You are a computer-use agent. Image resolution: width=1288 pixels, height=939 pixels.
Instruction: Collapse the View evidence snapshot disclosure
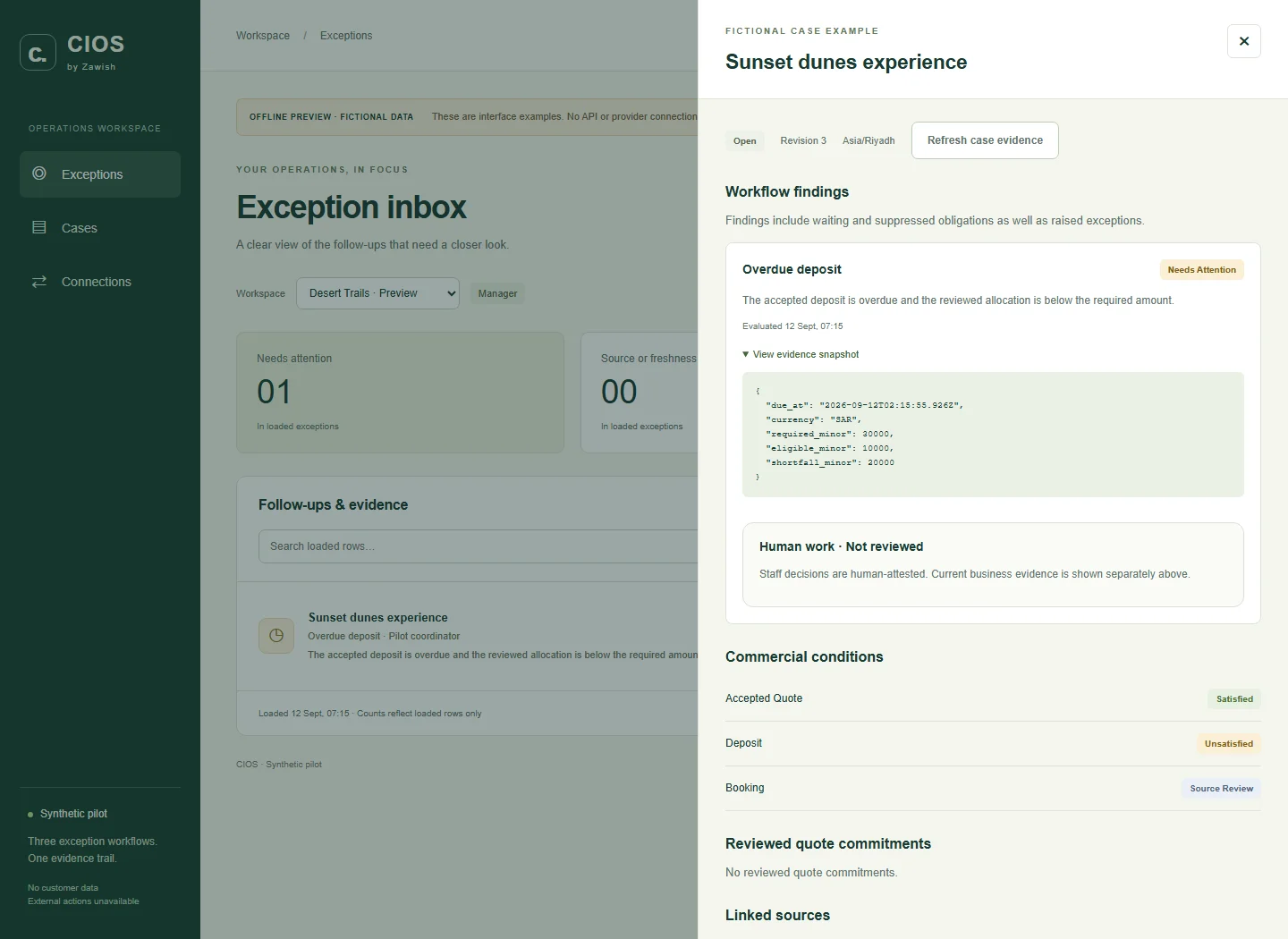[801, 354]
